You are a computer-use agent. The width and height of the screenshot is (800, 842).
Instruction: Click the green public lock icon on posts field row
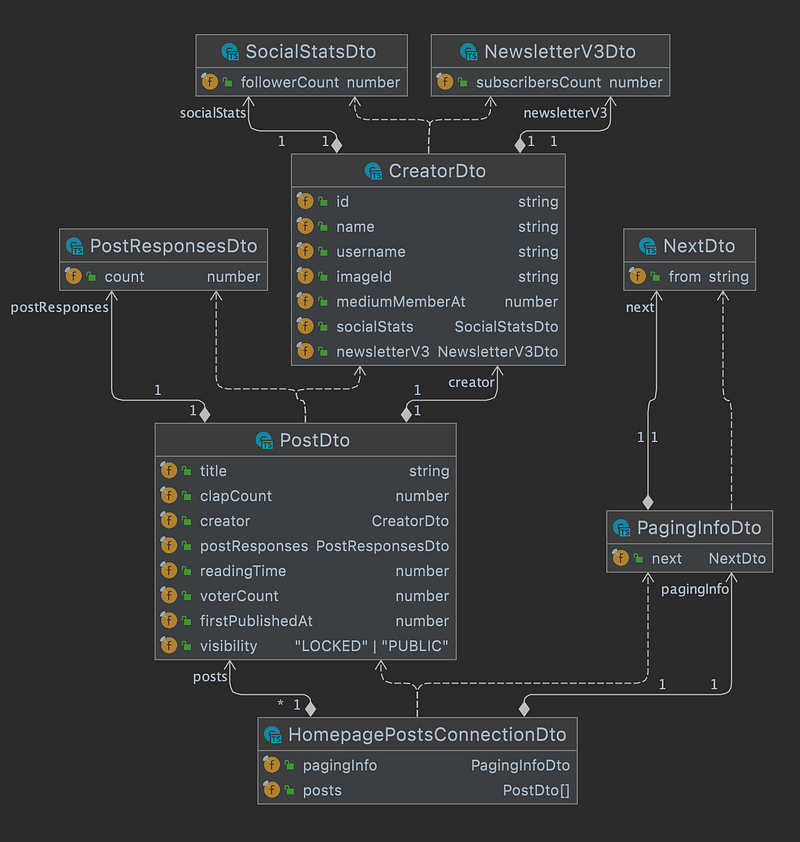click(289, 790)
